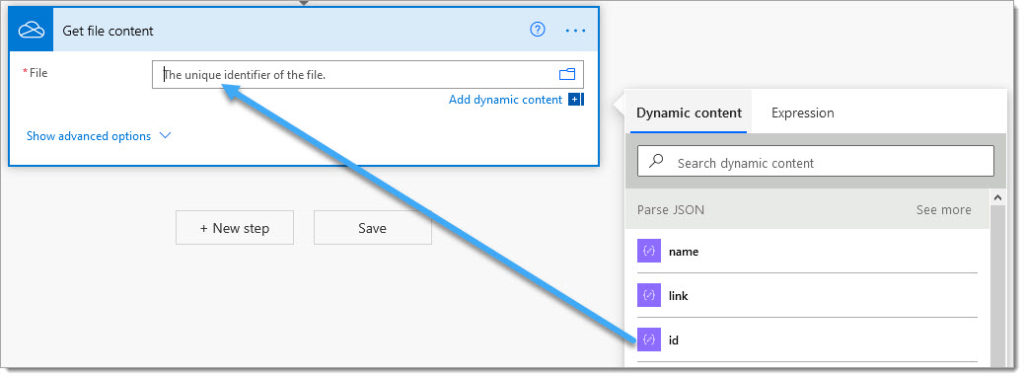Expand Show advanced options chevron
Image resolution: width=1024 pixels, height=378 pixels.
tap(165, 136)
